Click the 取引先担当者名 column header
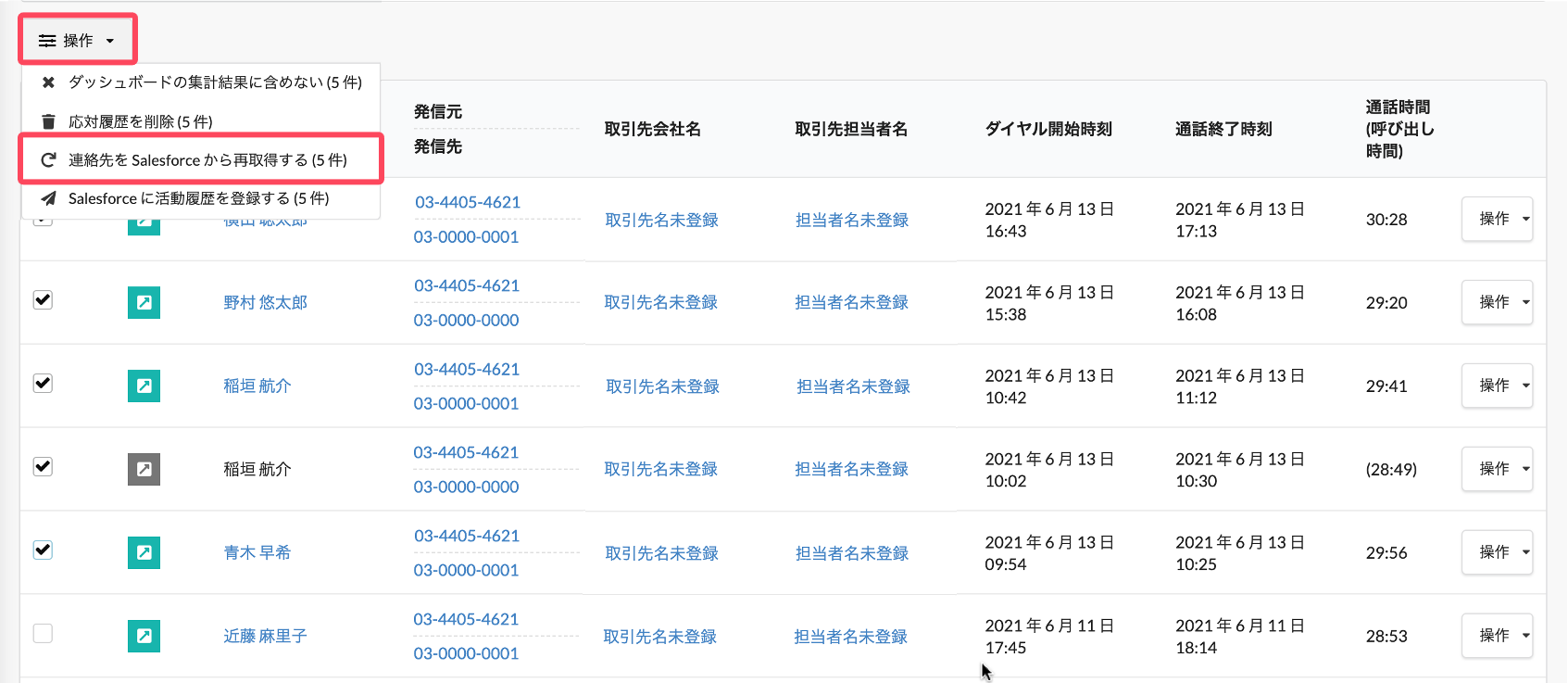This screenshot has height=683, width=1568. coord(851,129)
